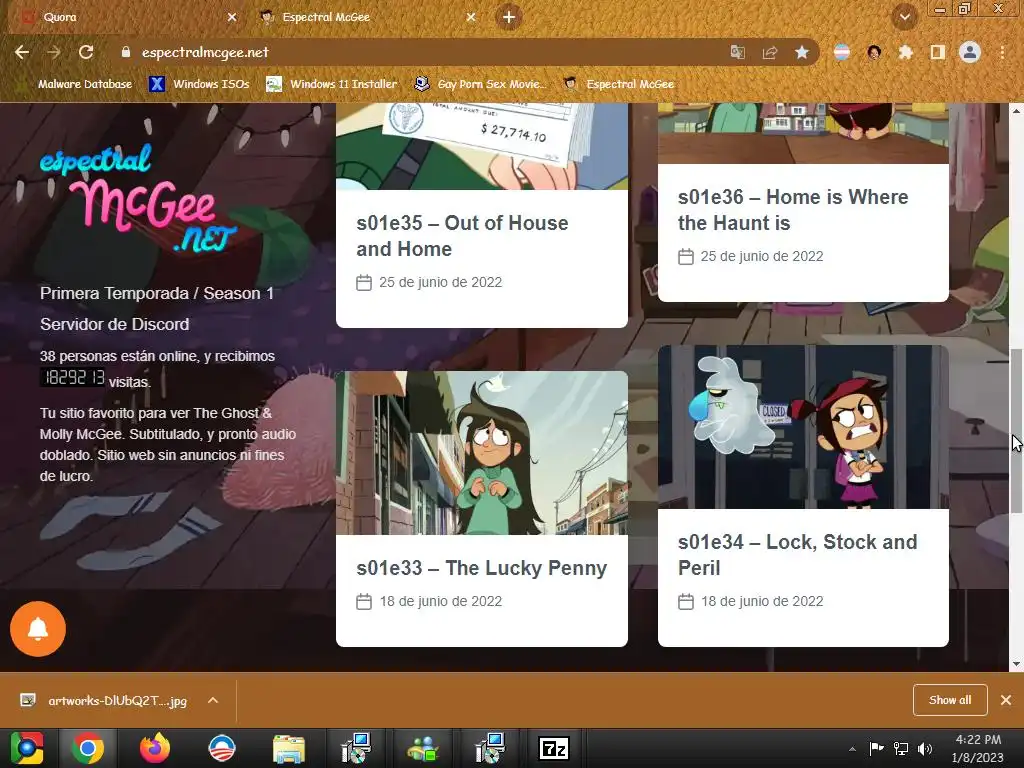Screen dimensions: 1024x768
Task: Open Chrome from the taskbar
Action: [x=88, y=748]
